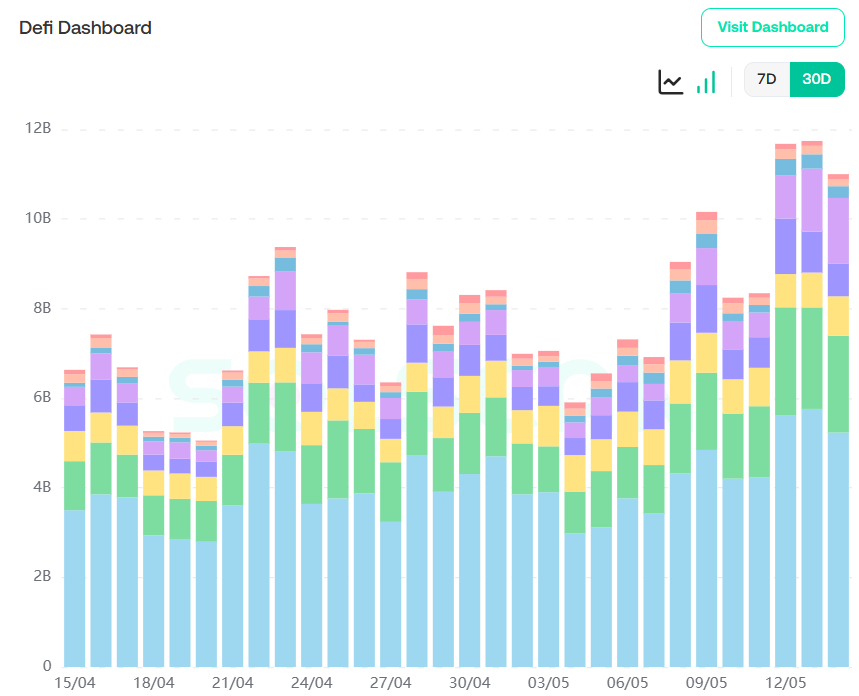Click the 15/04 x-axis date label
This screenshot has width=859, height=696.
click(x=74, y=683)
